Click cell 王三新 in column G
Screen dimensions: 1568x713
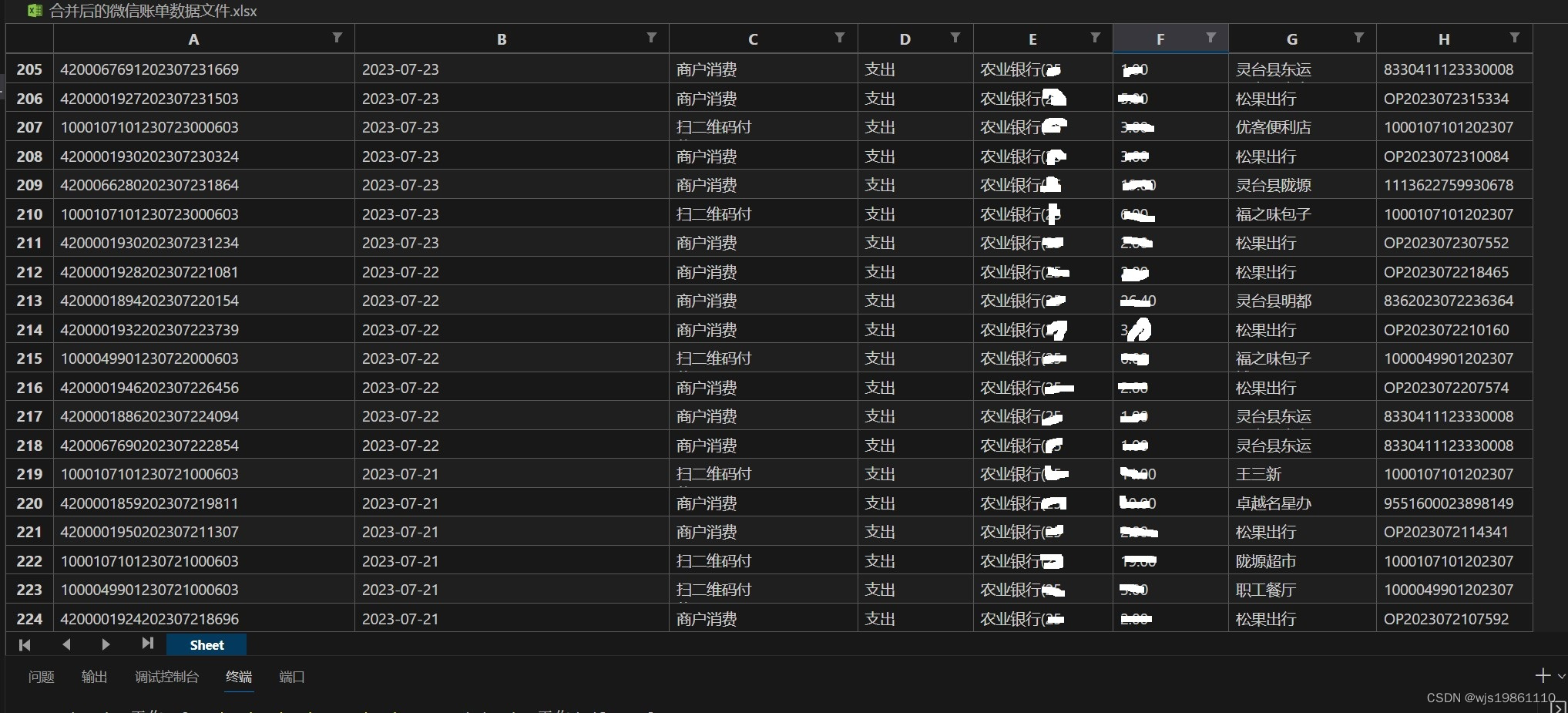click(x=1302, y=474)
